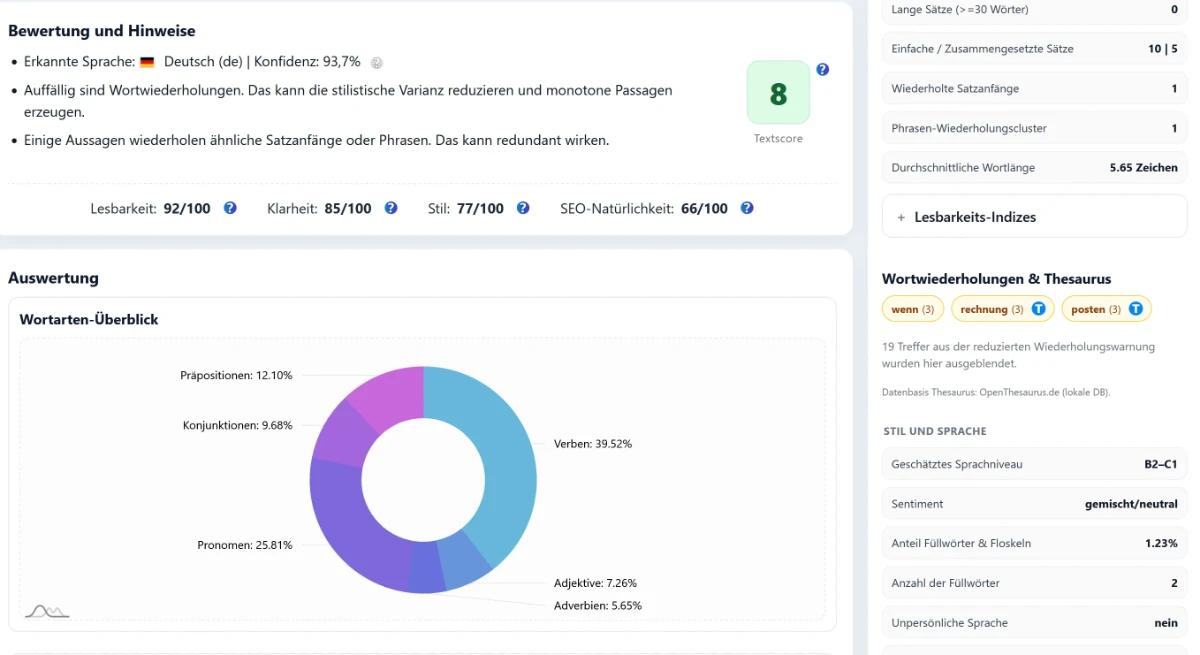Select the Sentiment row
The height and width of the screenshot is (655, 1200).
1034,504
